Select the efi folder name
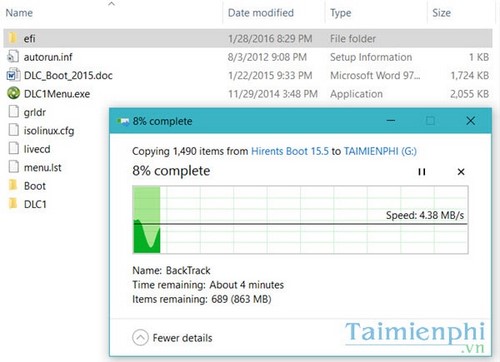This screenshot has width=500, height=362. [29, 39]
